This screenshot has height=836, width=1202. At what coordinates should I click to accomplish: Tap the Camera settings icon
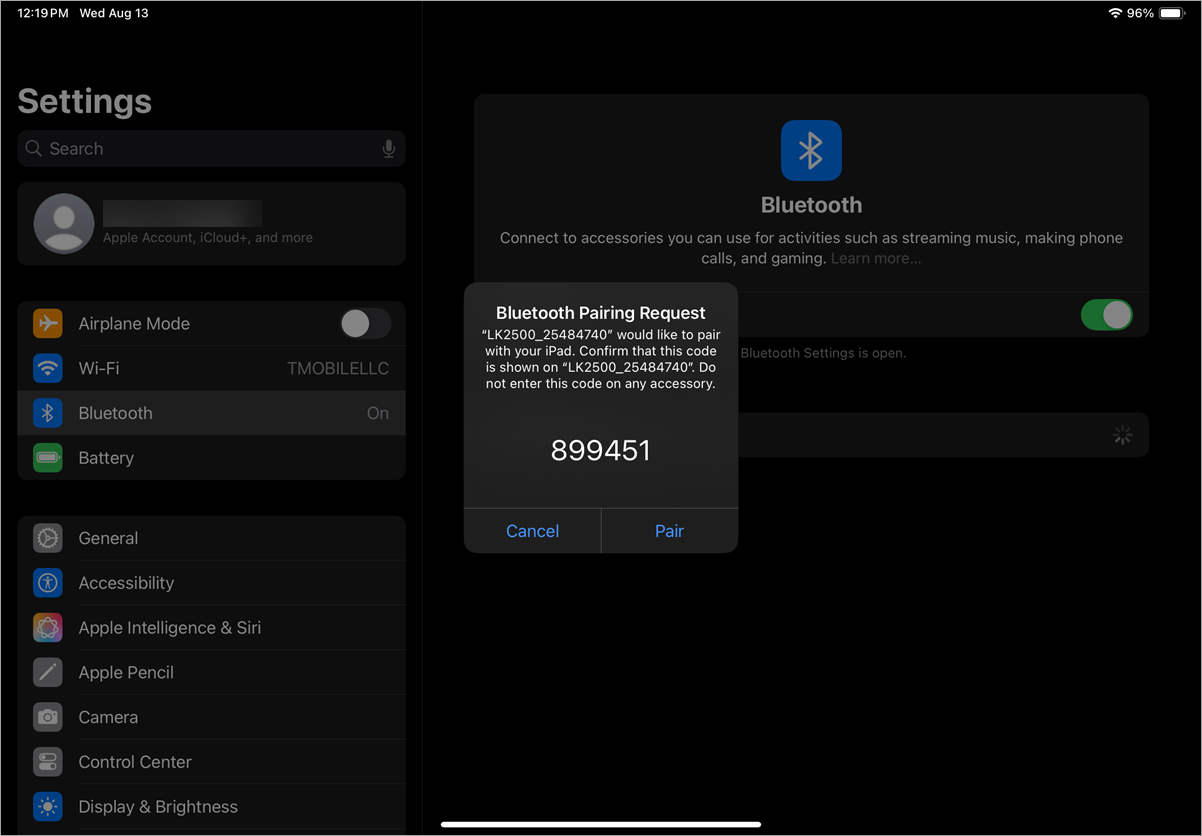(48, 717)
